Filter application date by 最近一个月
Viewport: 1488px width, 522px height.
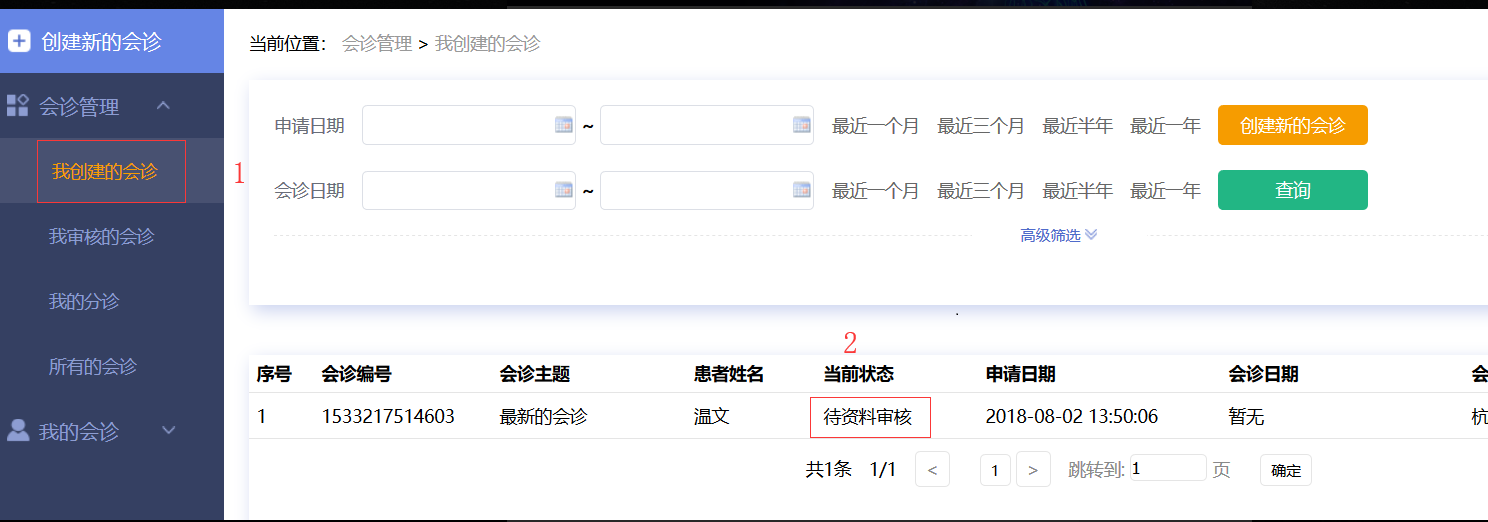pos(875,126)
